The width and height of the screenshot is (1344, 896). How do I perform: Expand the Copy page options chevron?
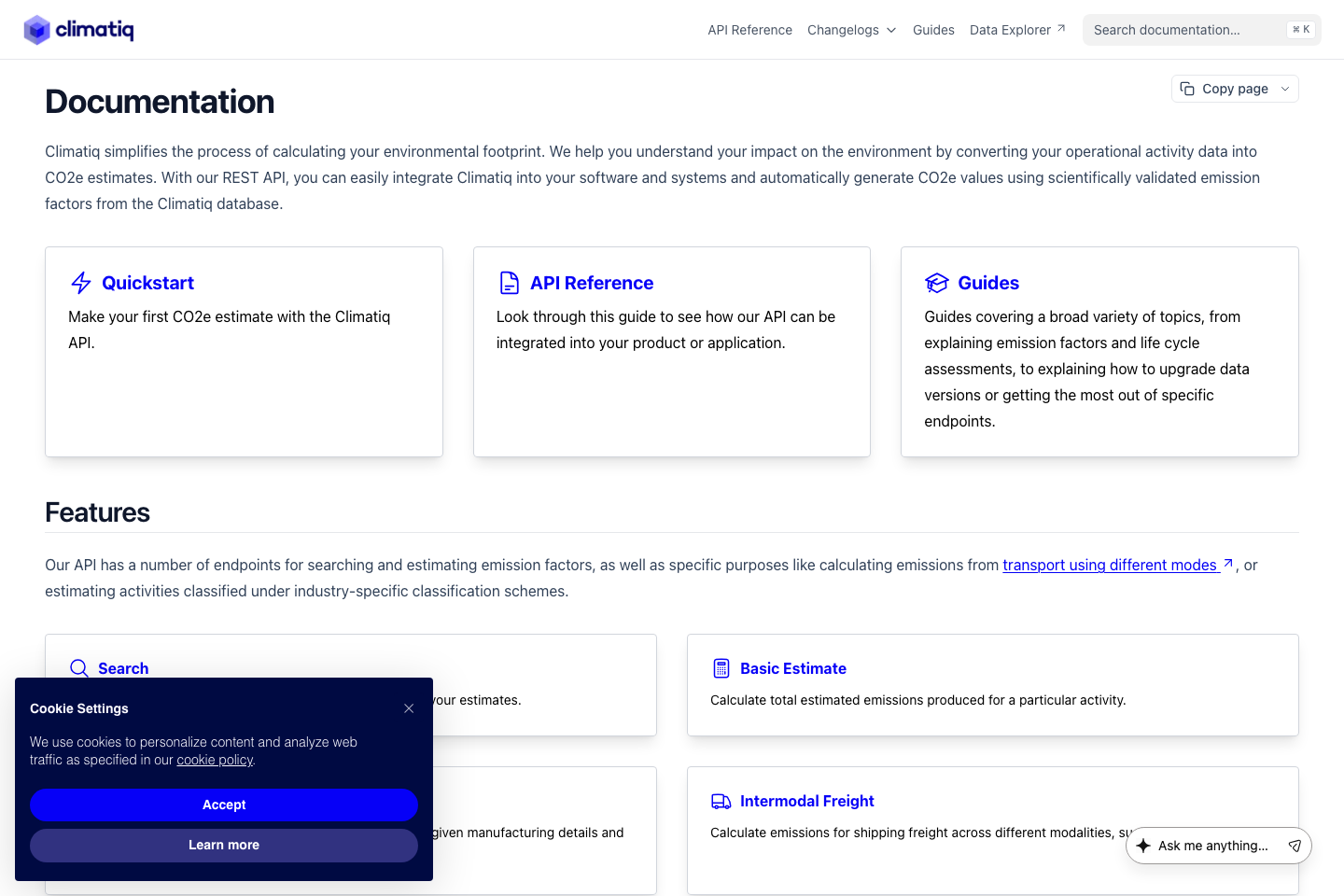pos(1283,88)
